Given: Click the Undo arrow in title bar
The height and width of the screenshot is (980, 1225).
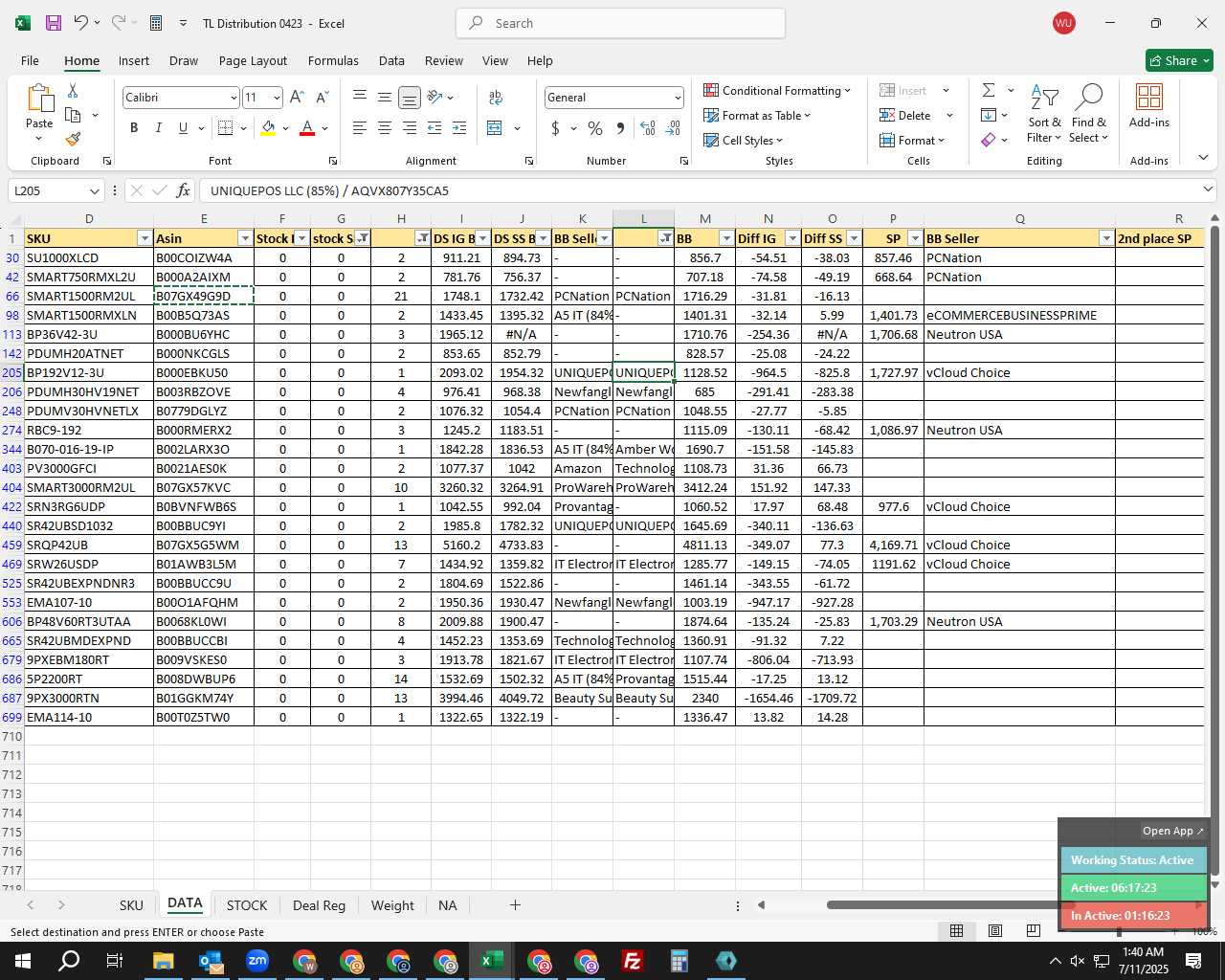Looking at the screenshot, I should pyautogui.click(x=81, y=23).
